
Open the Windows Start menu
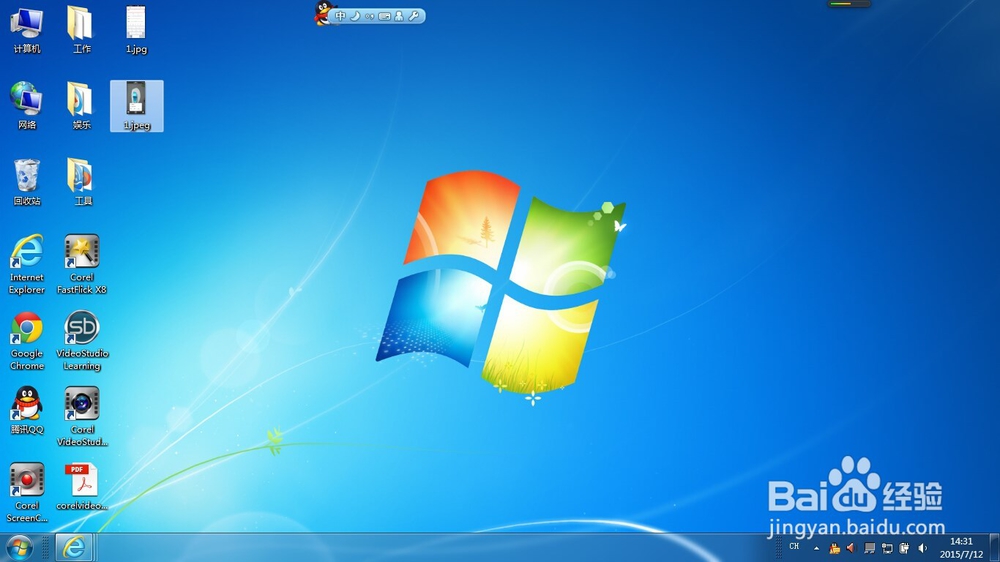[x=19, y=548]
